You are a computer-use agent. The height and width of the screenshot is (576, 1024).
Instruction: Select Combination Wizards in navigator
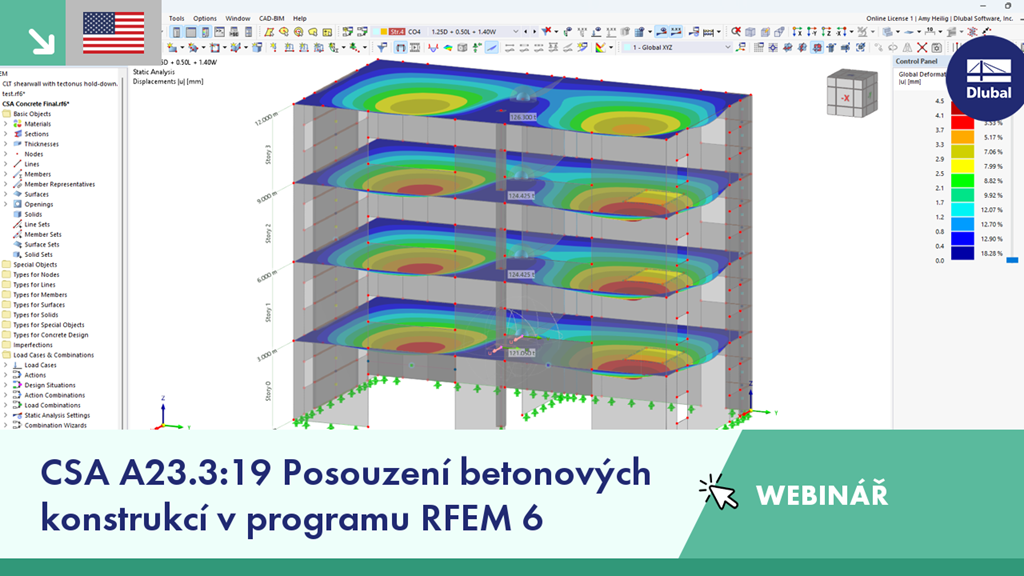56,425
